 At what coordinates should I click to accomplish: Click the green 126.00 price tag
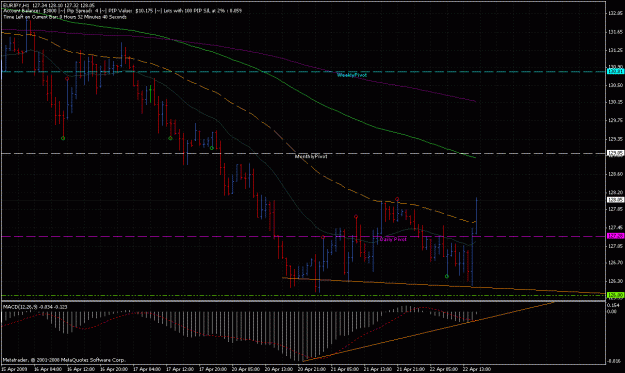[615, 295]
